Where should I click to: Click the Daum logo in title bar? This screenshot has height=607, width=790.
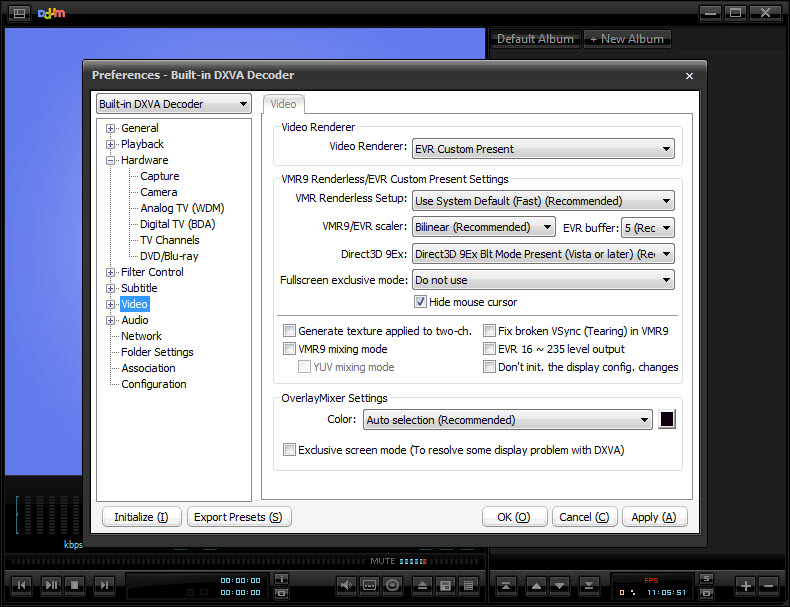(x=51, y=13)
